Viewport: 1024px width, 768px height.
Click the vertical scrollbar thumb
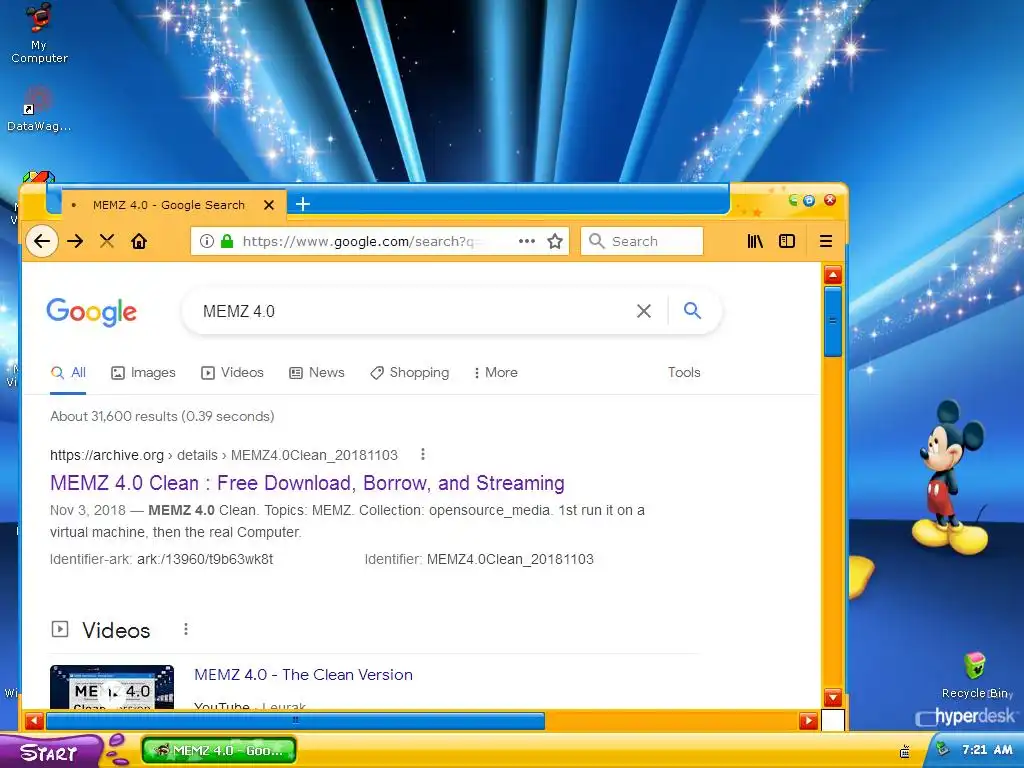tap(833, 322)
